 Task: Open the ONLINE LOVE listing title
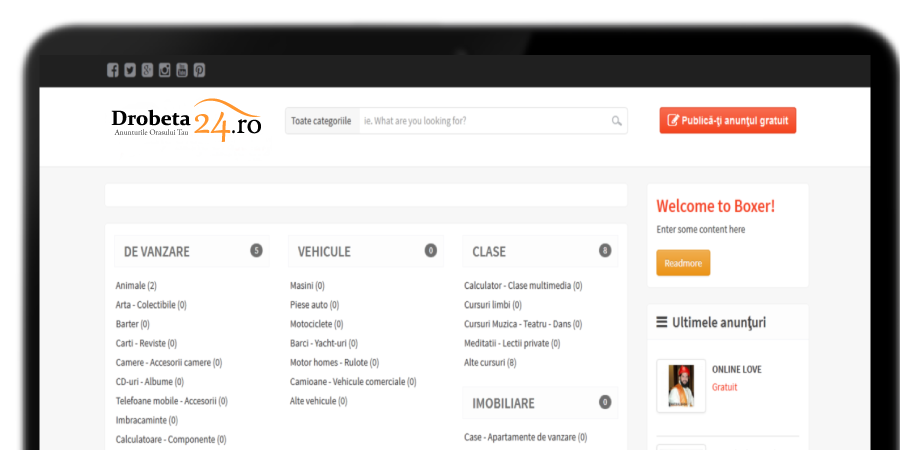coord(737,370)
